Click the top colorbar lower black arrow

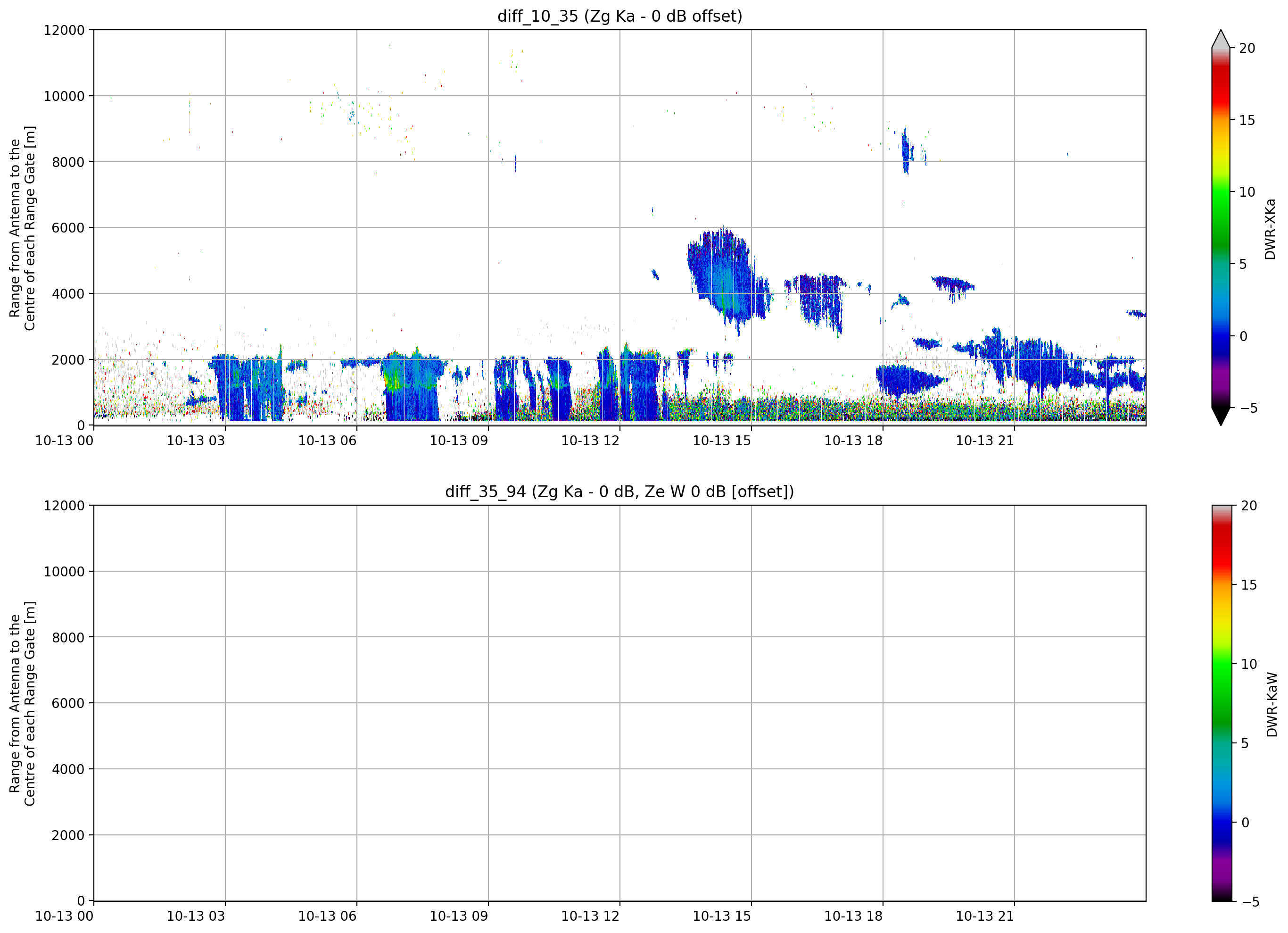[1221, 417]
